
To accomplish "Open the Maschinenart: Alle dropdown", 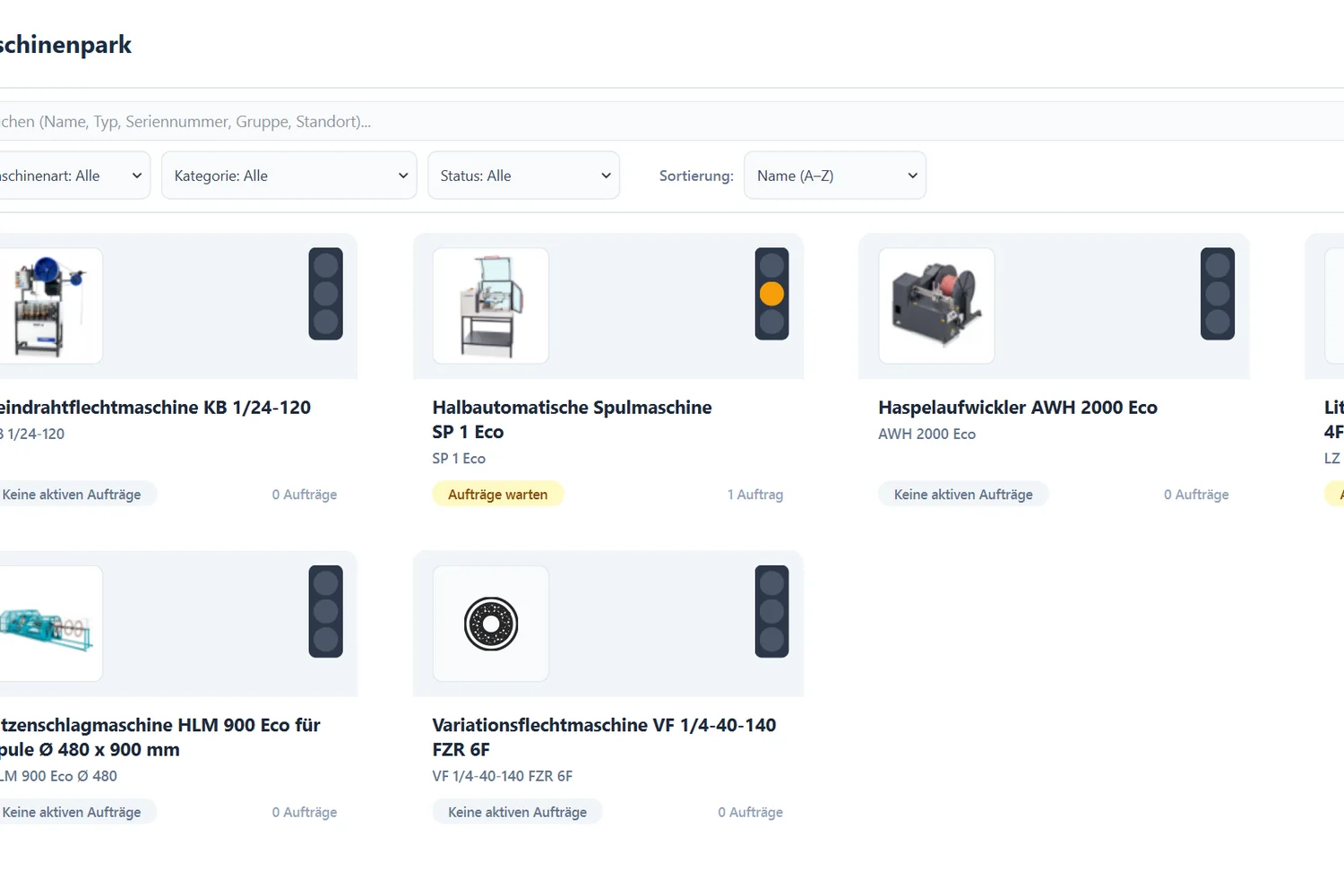I will click(73, 176).
